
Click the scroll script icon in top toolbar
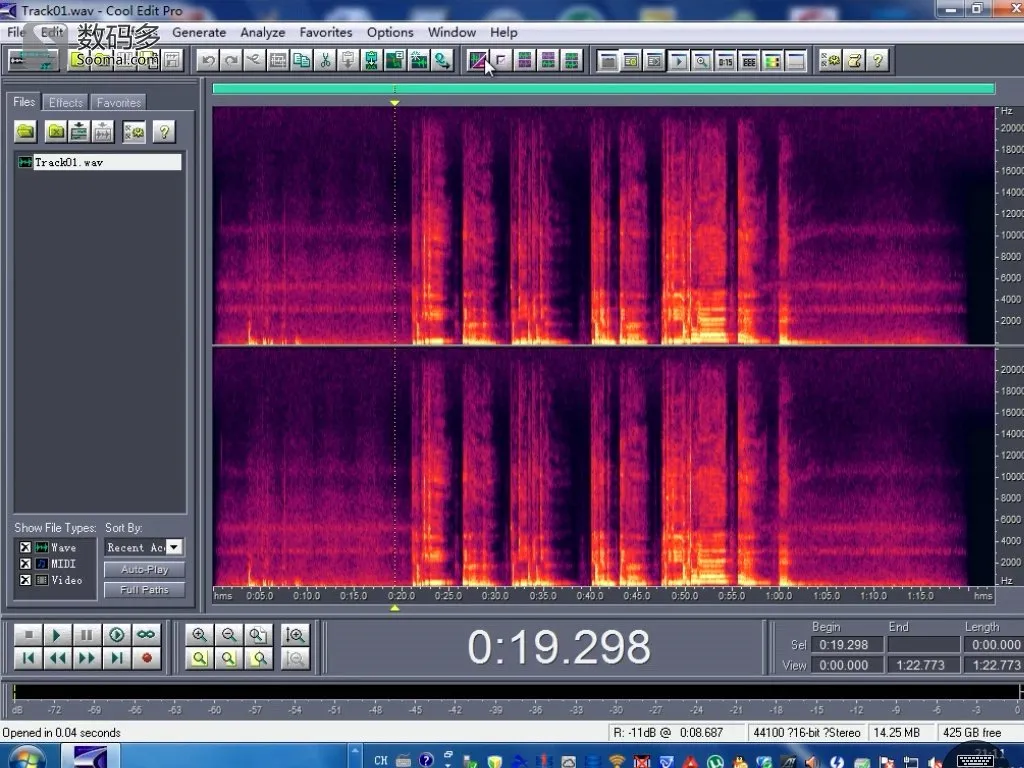[x=854, y=61]
